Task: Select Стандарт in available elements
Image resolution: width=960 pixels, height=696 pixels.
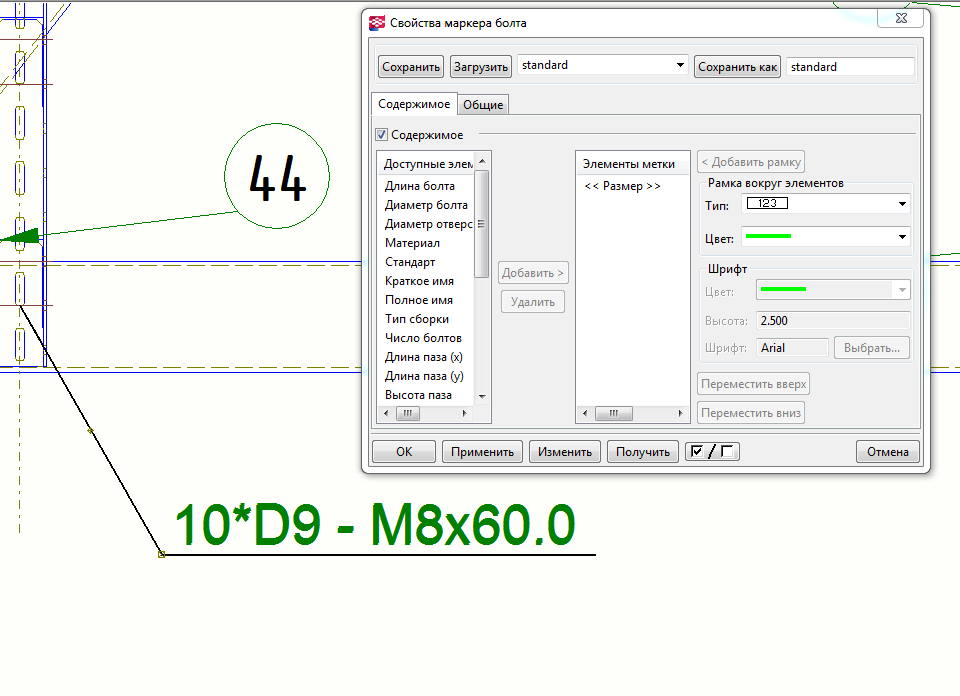Action: [410, 262]
